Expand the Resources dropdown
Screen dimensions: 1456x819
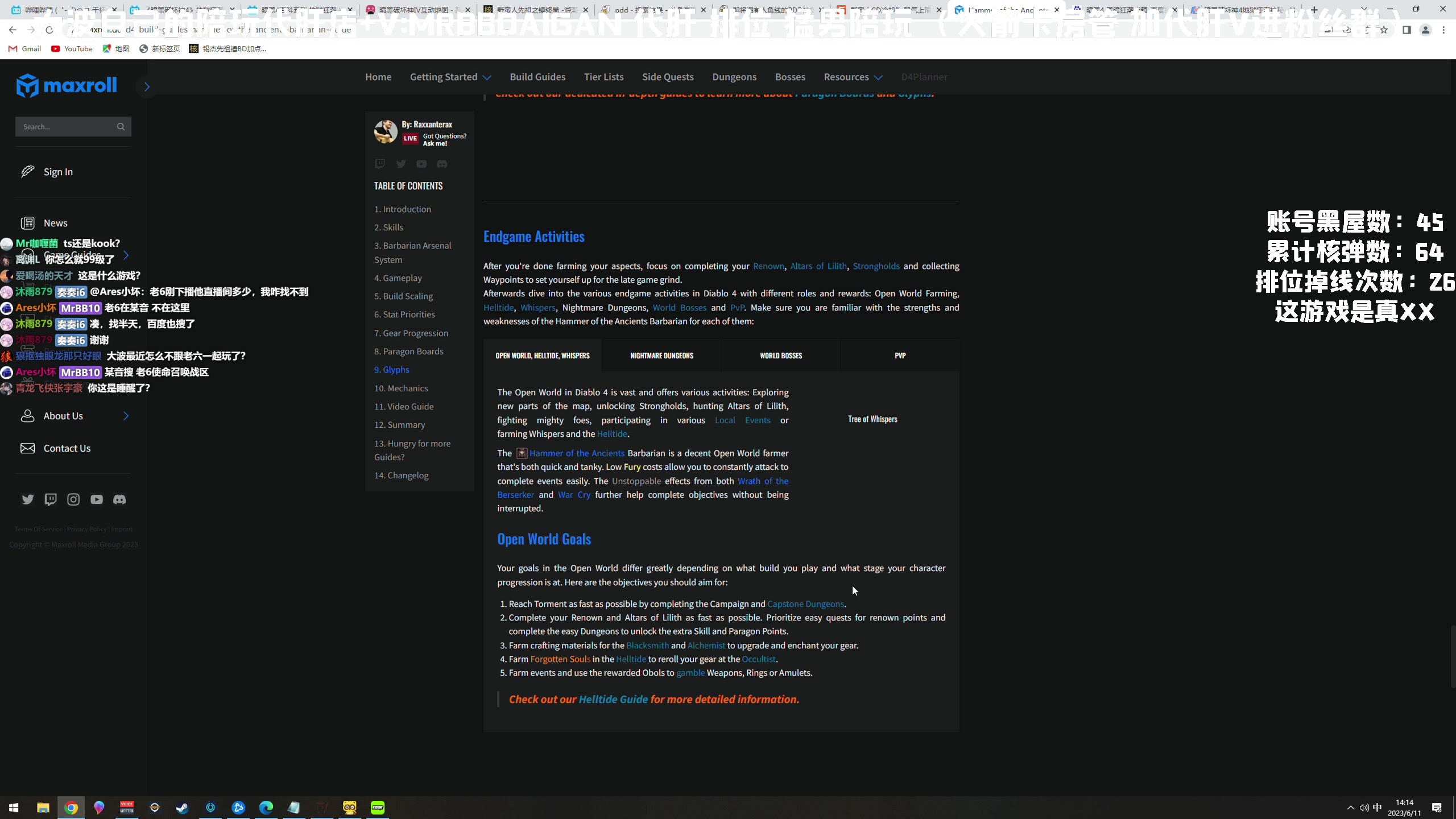pos(853,77)
